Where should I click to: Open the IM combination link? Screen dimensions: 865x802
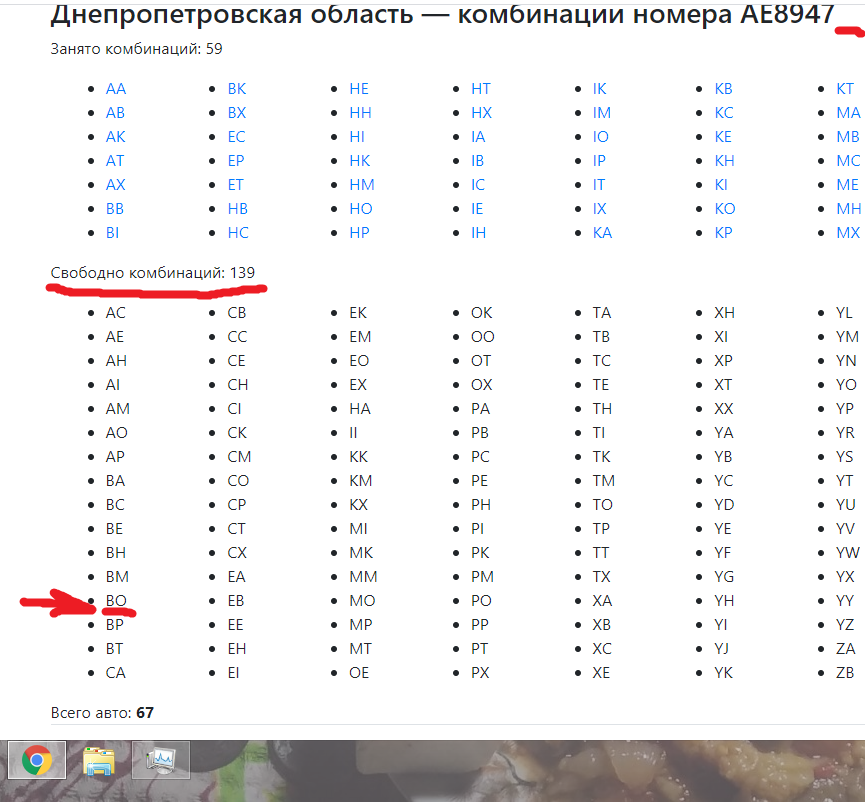tap(602, 113)
